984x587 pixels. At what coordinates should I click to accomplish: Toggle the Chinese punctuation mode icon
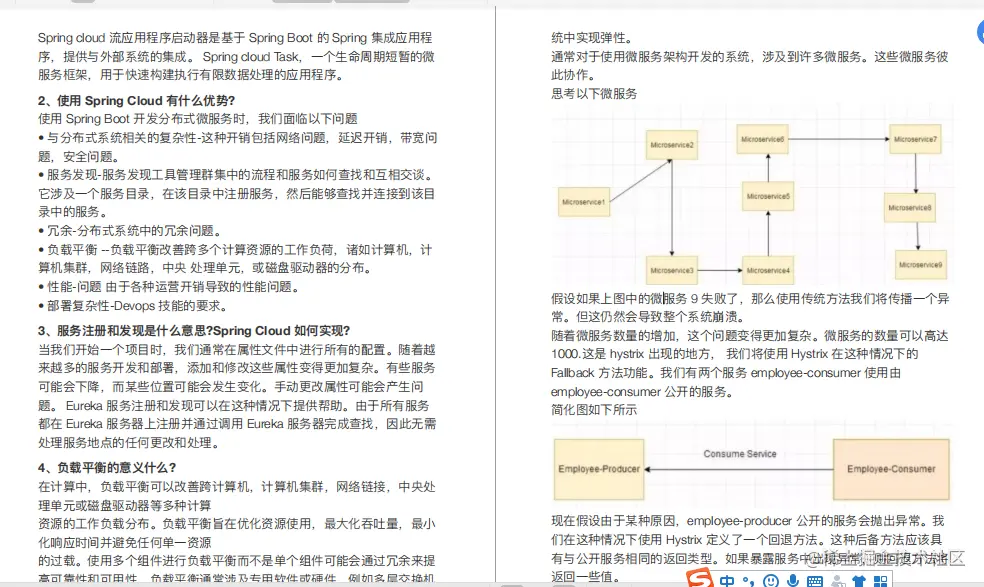[748, 581]
